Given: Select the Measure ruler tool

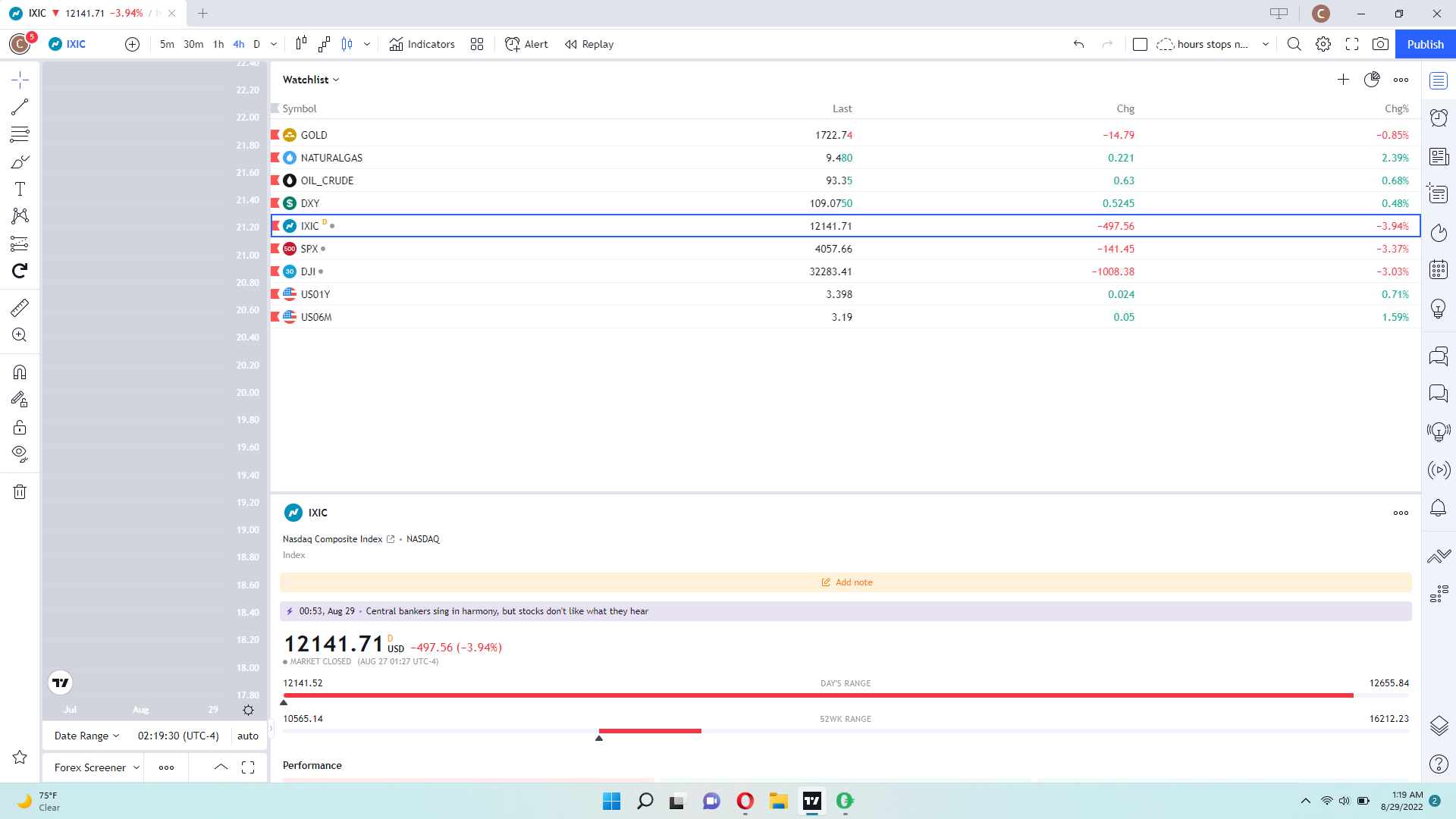Looking at the screenshot, I should coord(20,307).
